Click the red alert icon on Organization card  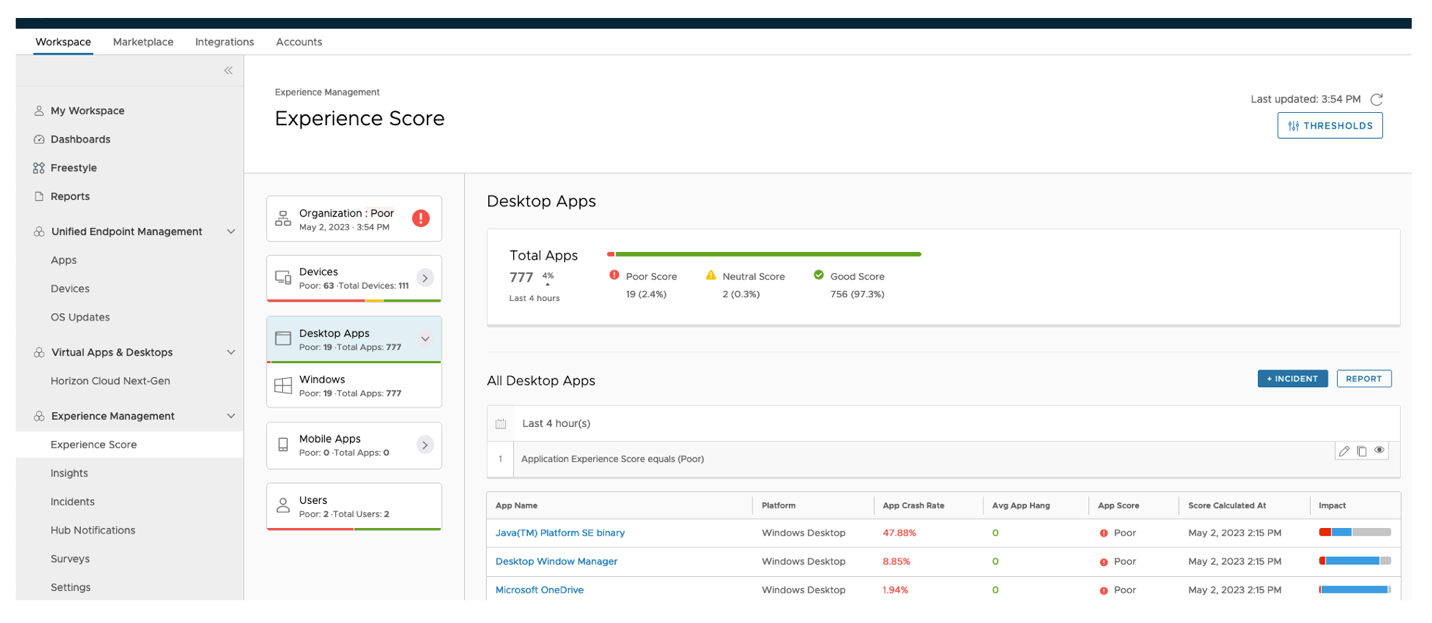(421, 218)
